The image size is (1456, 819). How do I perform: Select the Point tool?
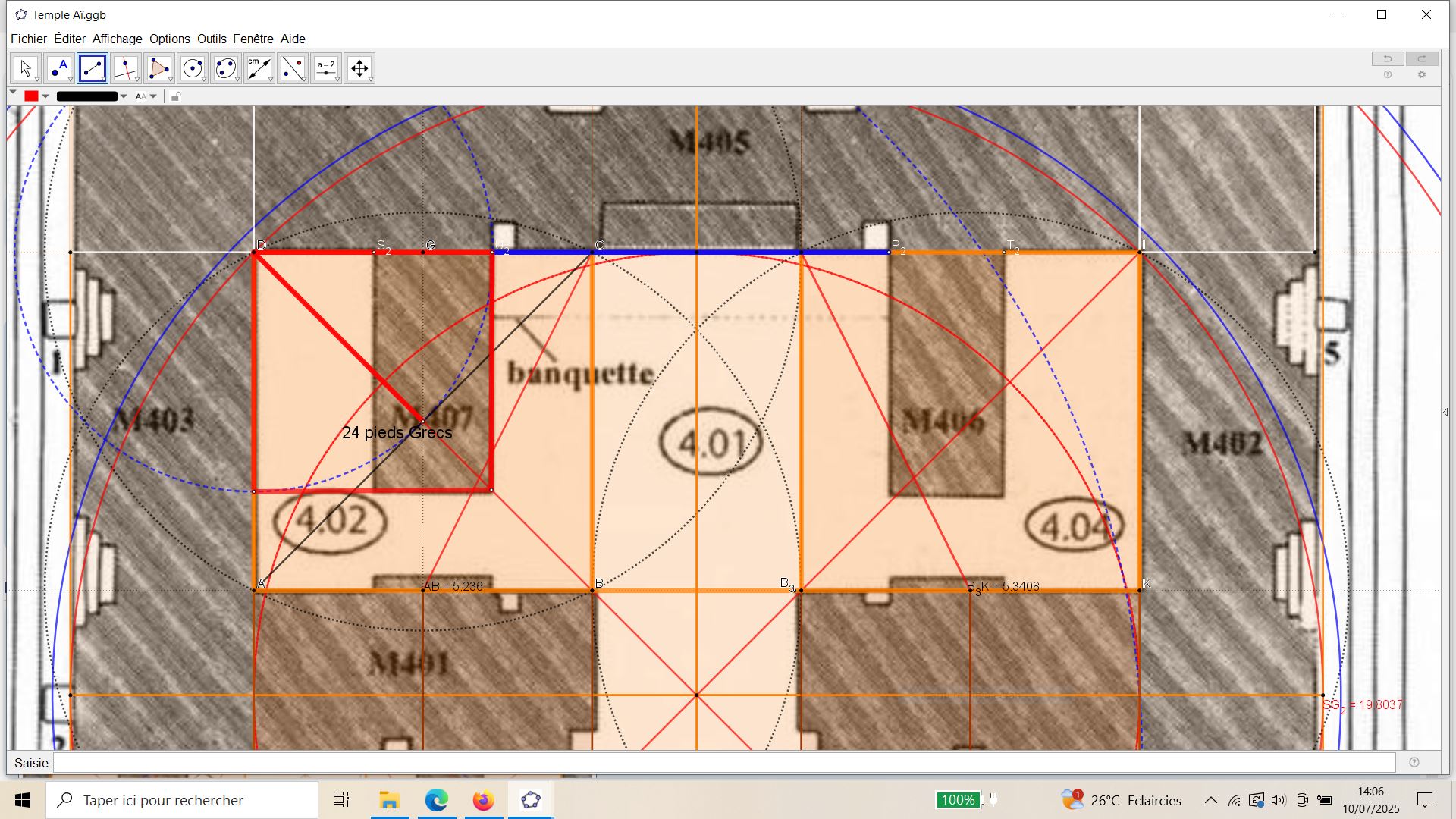tap(59, 68)
